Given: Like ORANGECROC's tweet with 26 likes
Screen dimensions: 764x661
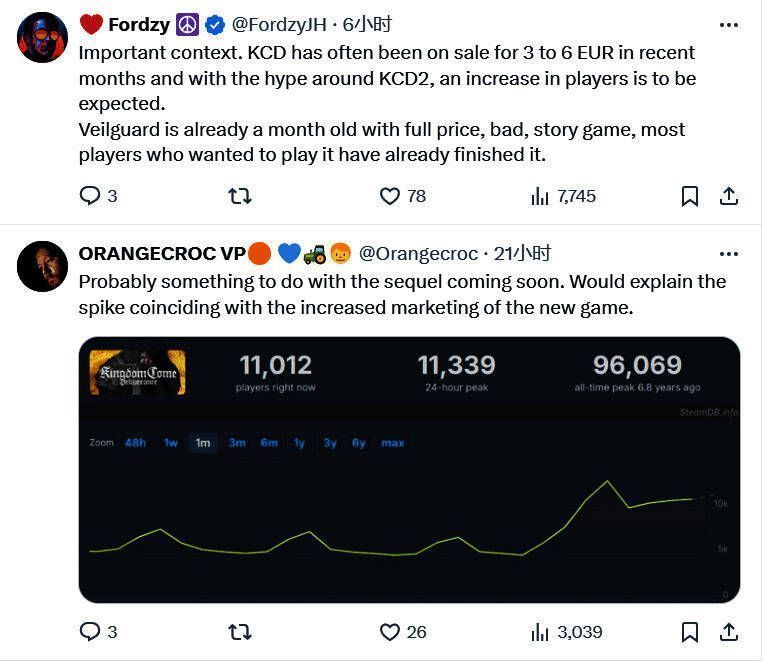Looking at the screenshot, I should pyautogui.click(x=390, y=631).
